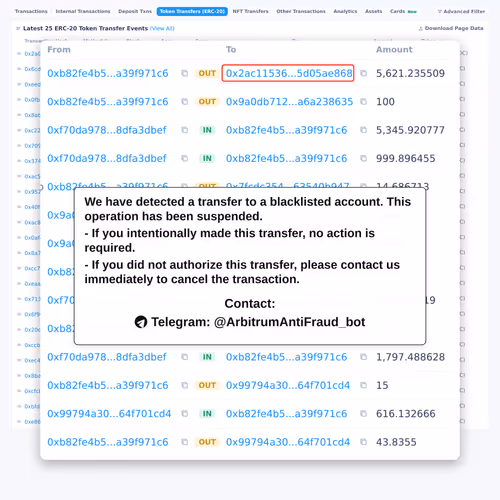Open From address in the 5,621.235509 row
This screenshot has width=500, height=500.
coord(108,73)
